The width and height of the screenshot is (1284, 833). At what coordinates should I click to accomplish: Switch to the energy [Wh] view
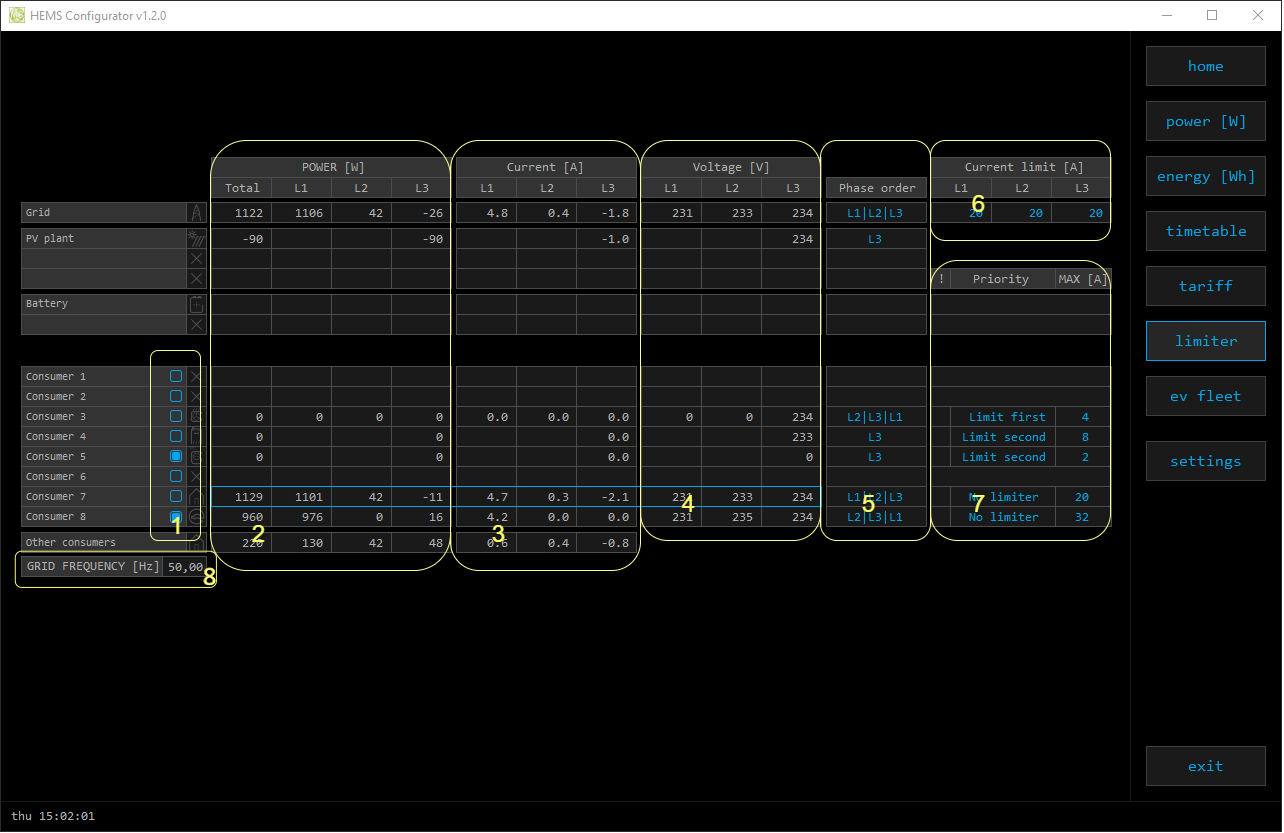point(1205,176)
